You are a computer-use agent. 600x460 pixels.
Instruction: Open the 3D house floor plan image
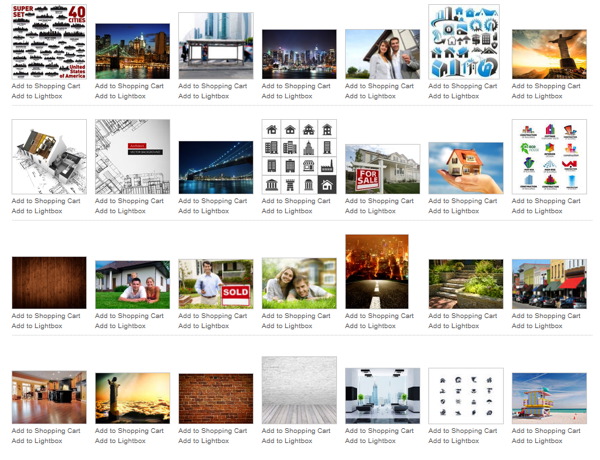(x=48, y=157)
